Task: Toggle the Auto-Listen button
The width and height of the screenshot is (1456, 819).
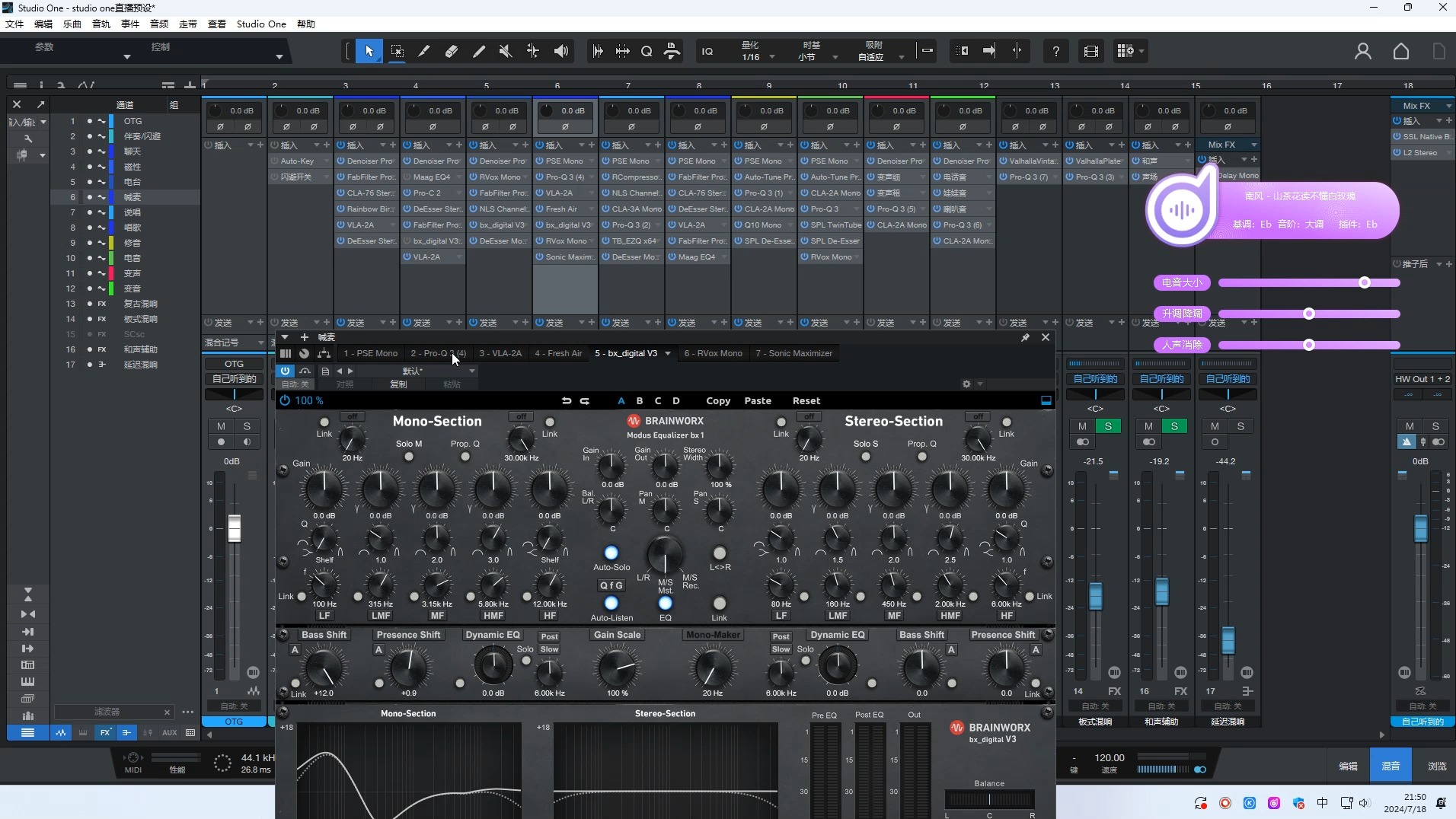Action: (611, 604)
